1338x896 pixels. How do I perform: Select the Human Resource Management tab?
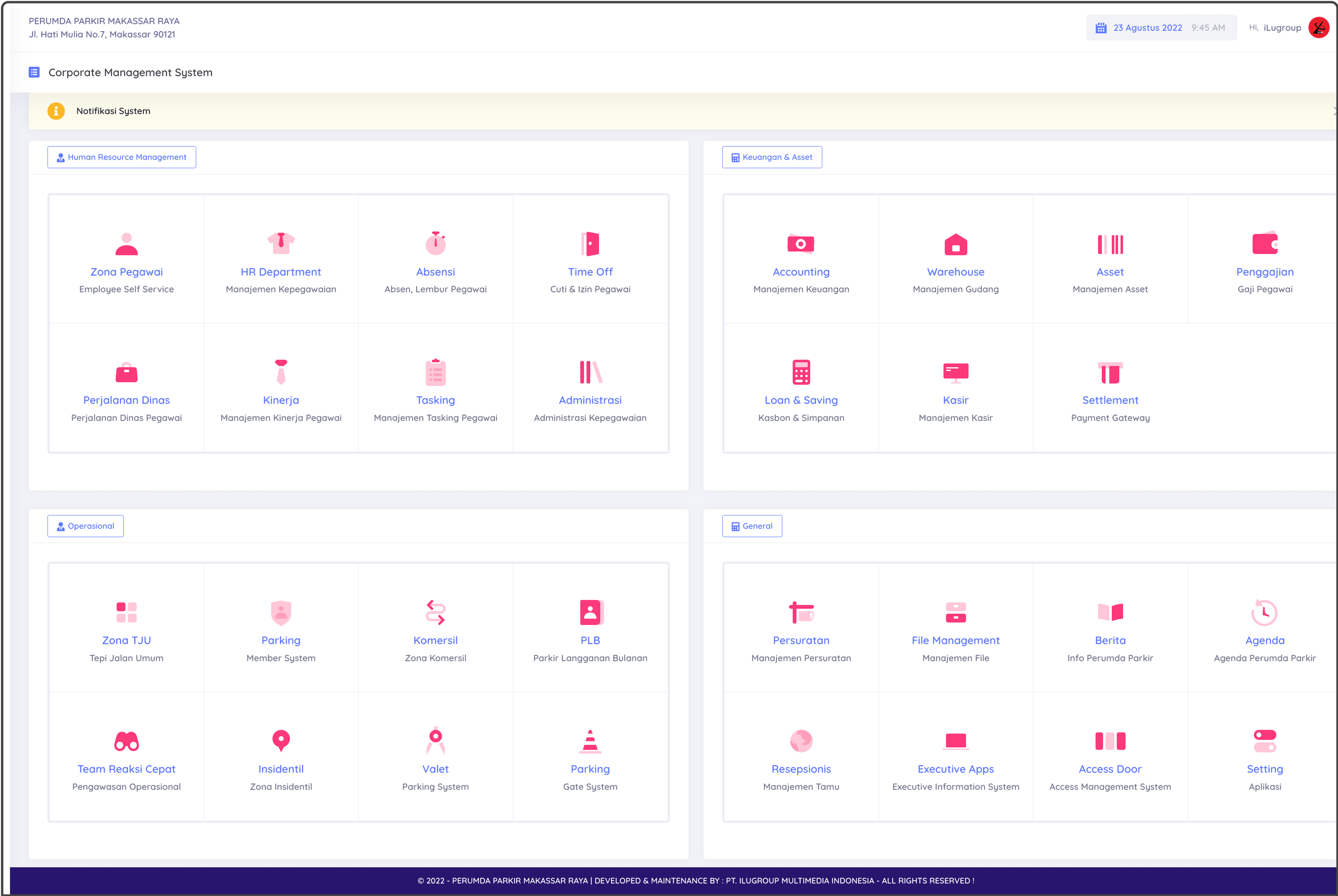click(122, 157)
